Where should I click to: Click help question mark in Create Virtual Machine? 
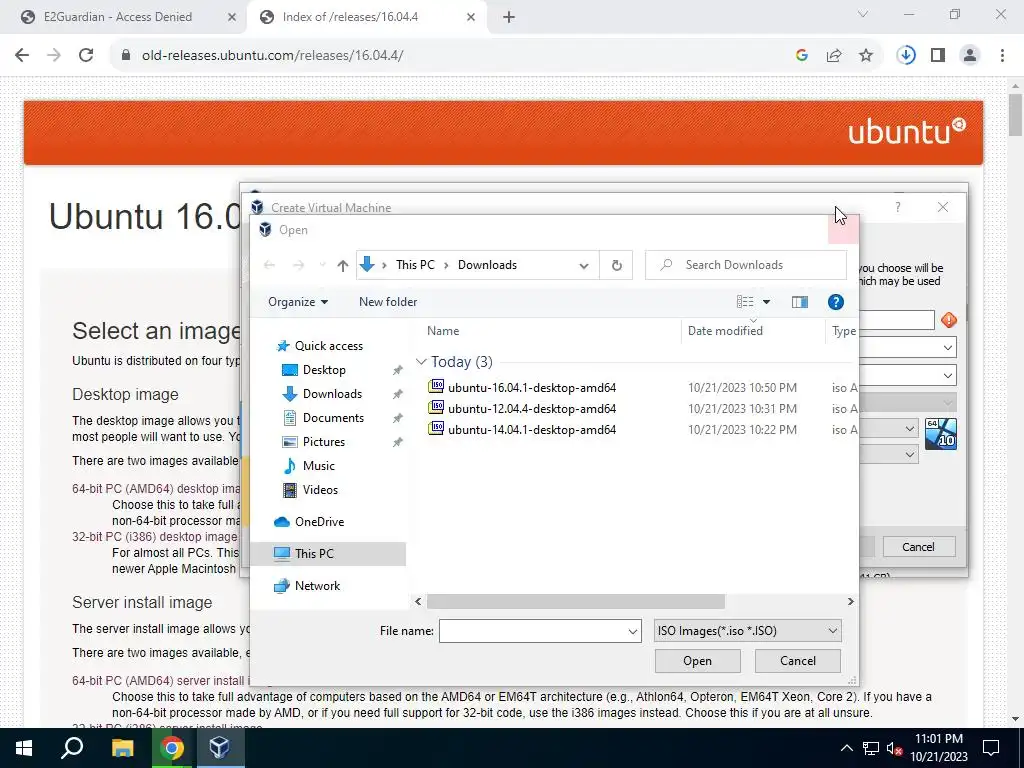click(x=898, y=207)
